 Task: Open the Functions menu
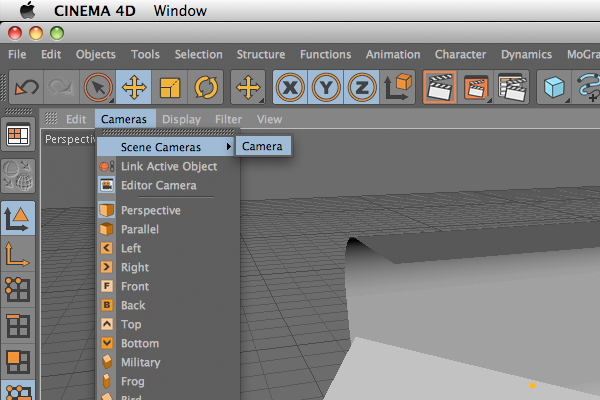[x=326, y=54]
